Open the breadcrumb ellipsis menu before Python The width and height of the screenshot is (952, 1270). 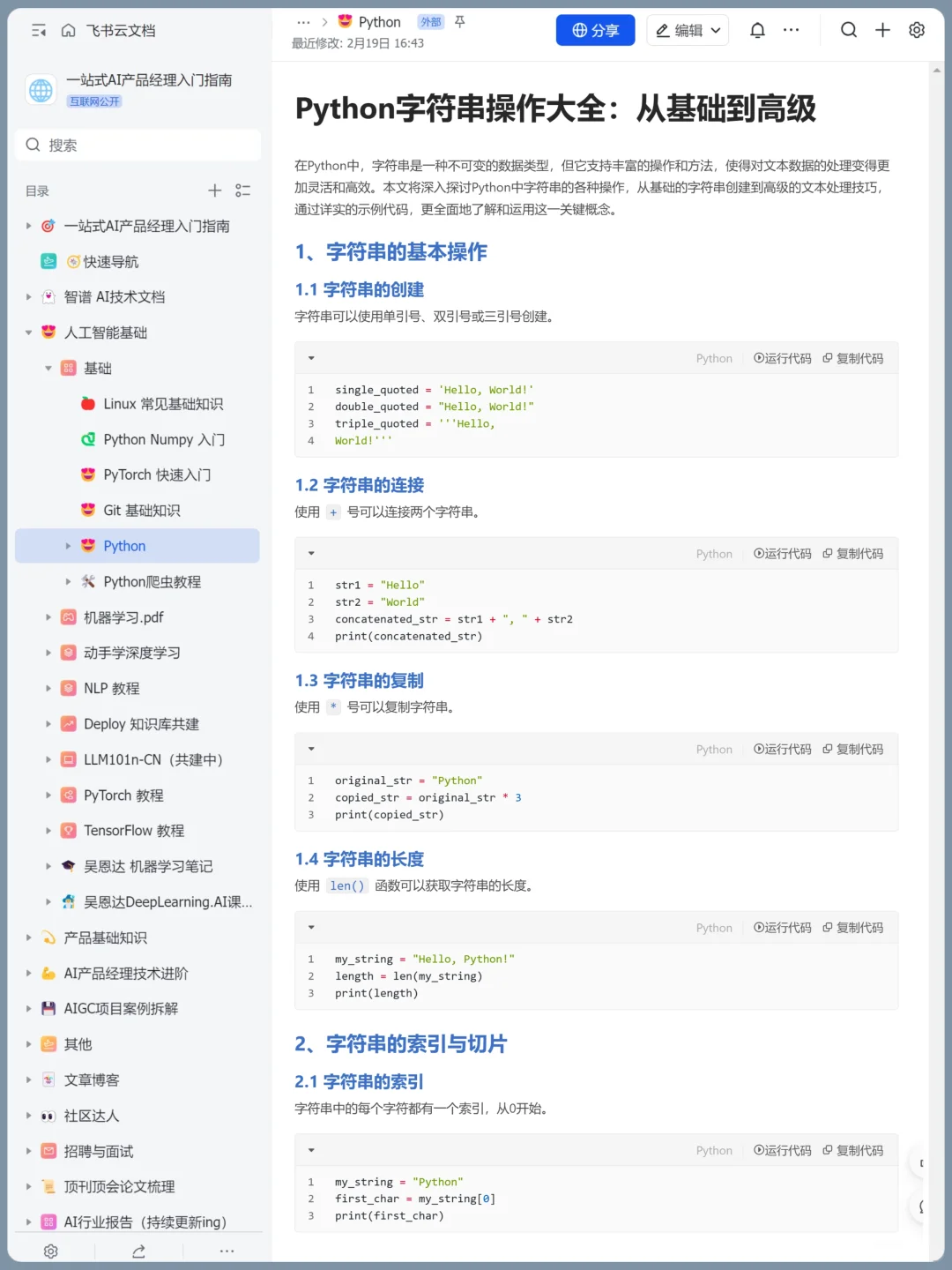[304, 21]
